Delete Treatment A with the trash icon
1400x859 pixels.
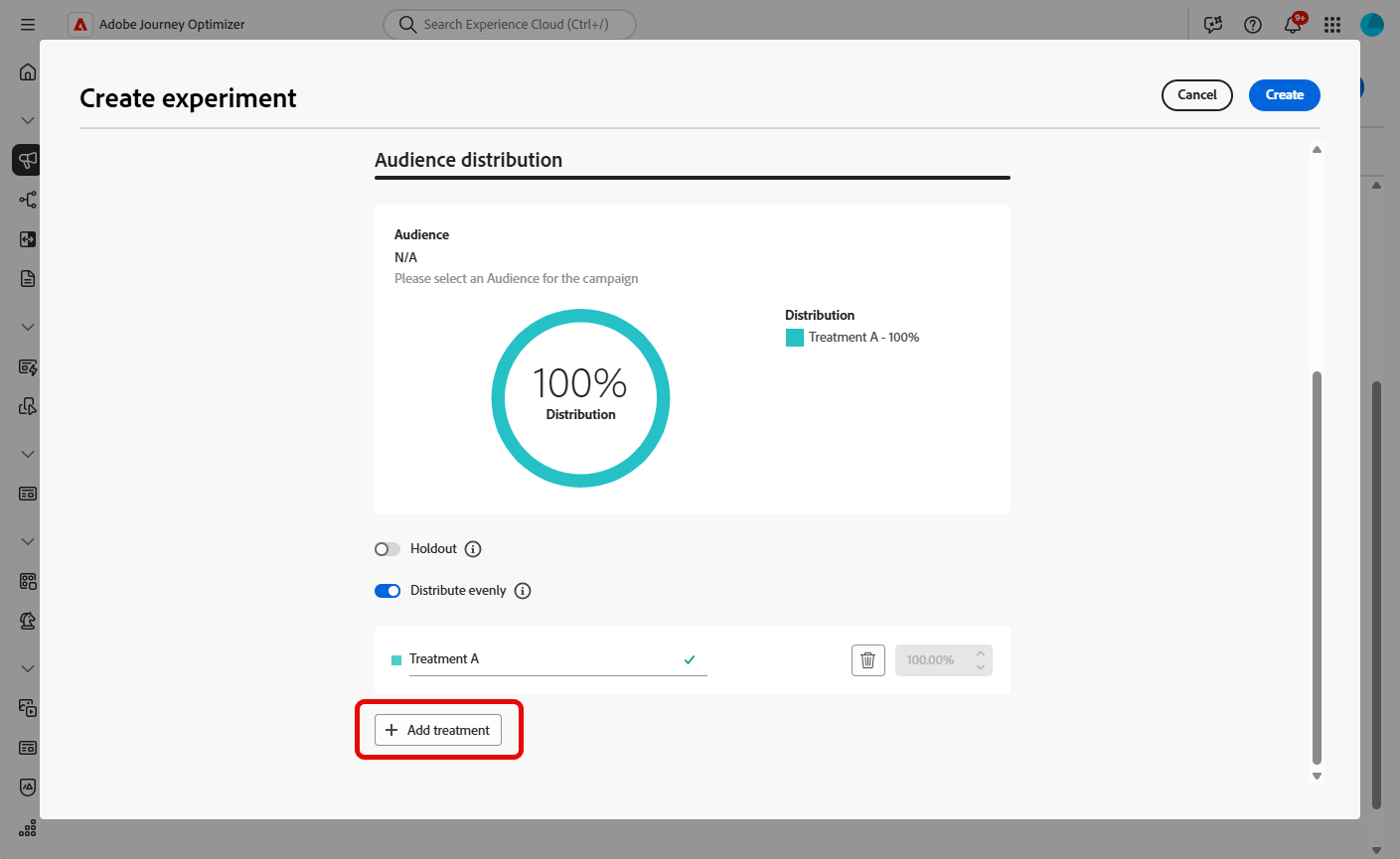(x=867, y=660)
